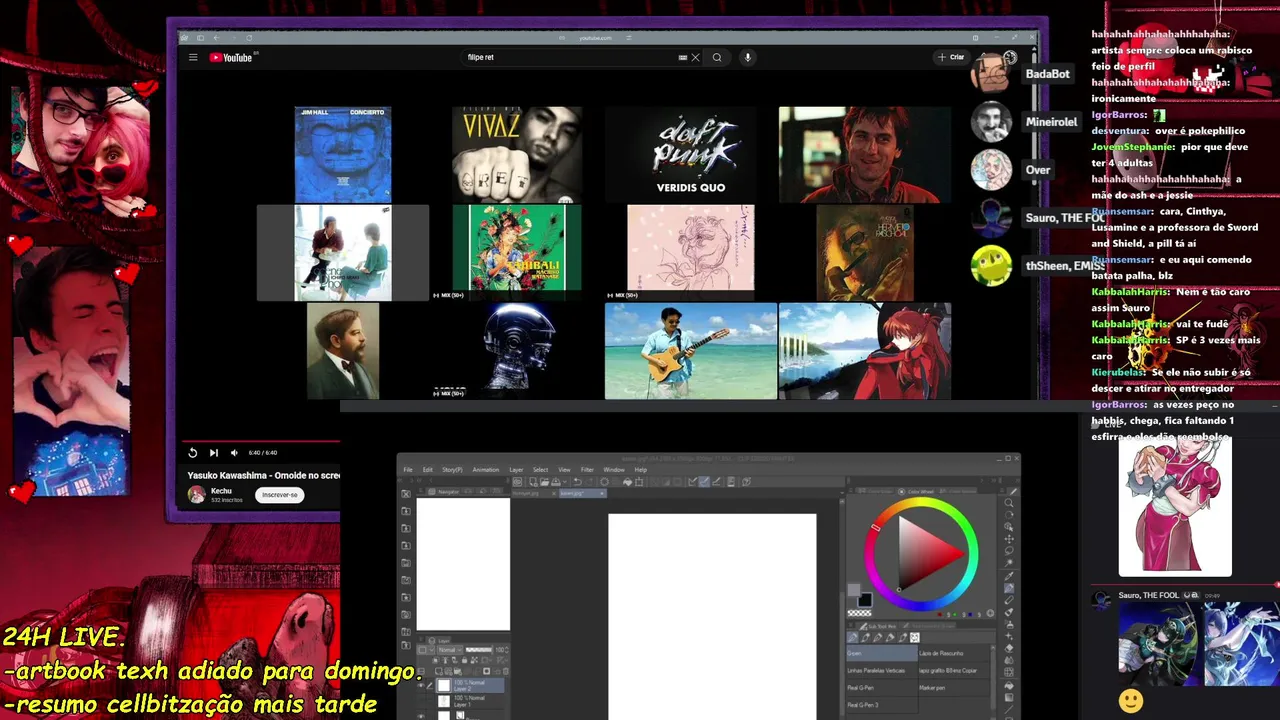Open the Story(P) menu
The height and width of the screenshot is (720, 1280).
[452, 470]
